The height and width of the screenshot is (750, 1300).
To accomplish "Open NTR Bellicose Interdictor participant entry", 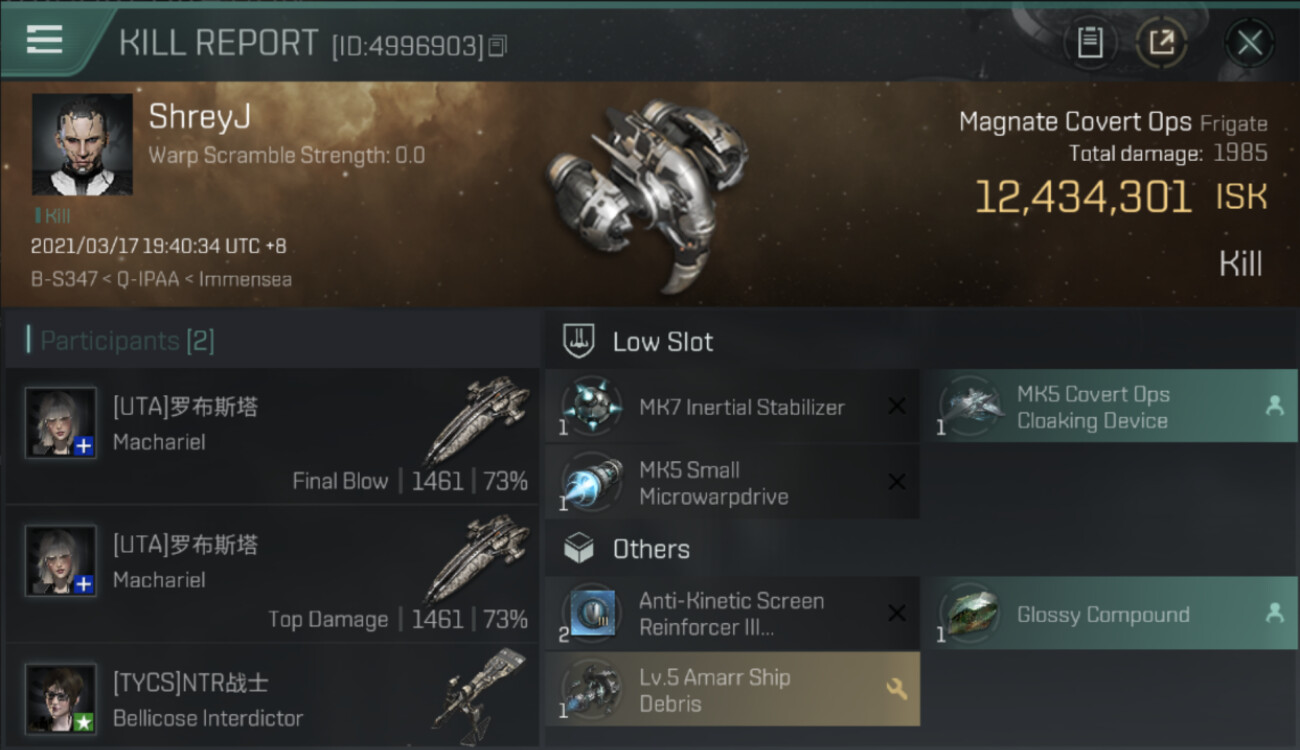I will coord(272,697).
